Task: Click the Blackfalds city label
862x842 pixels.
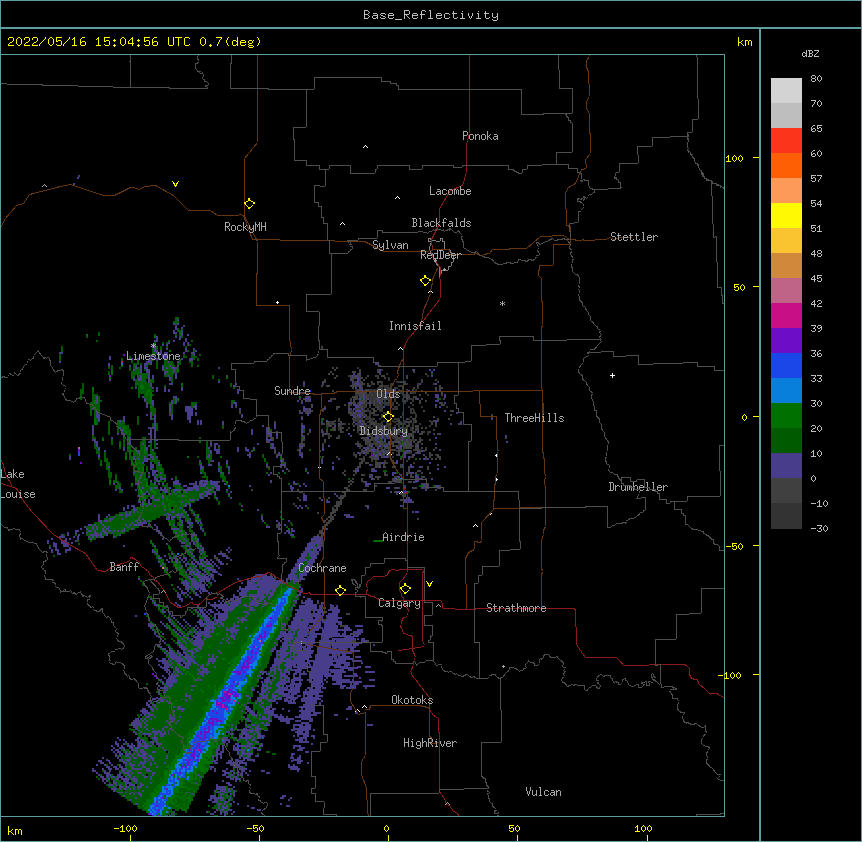Action: point(441,223)
